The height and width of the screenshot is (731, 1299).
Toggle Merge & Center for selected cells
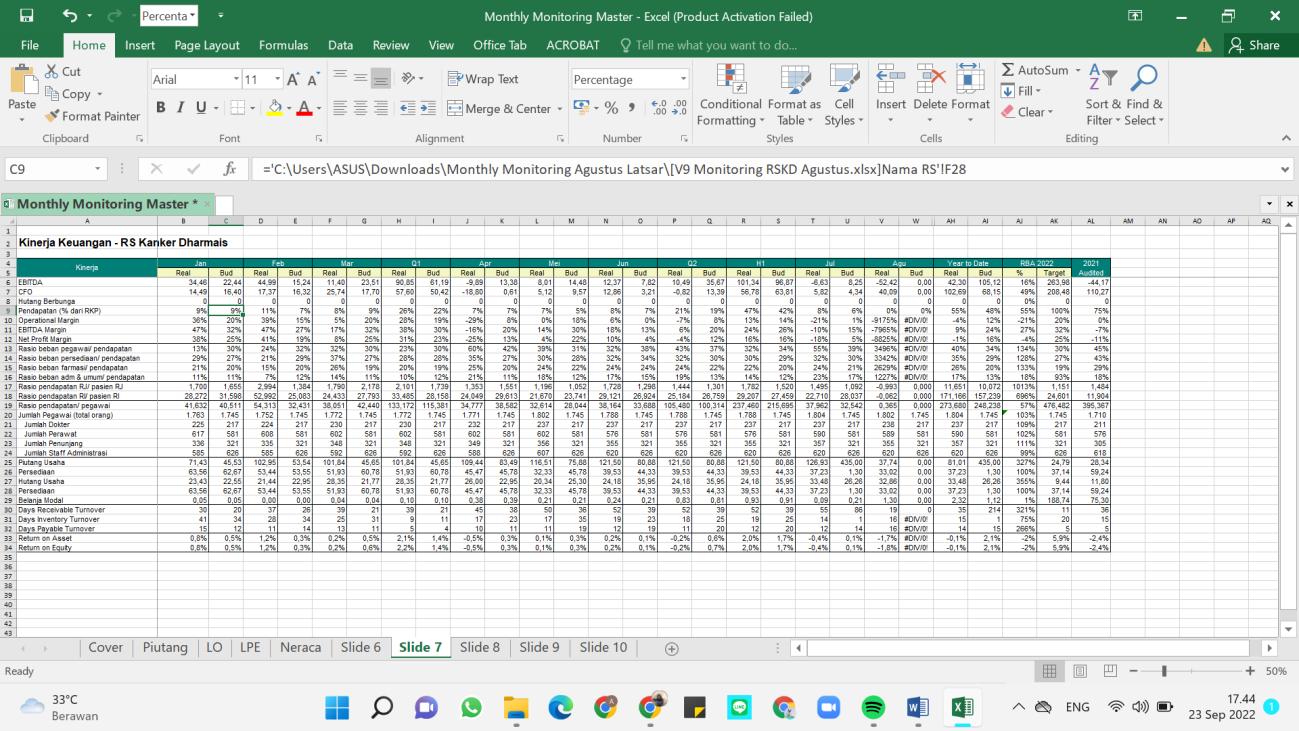pos(499,108)
